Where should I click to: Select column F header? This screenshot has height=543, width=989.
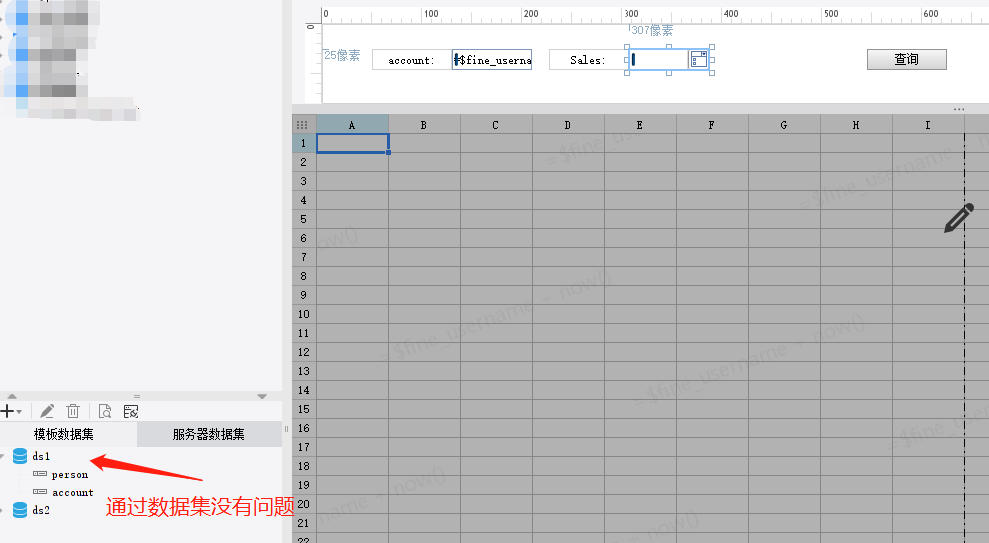coord(711,125)
